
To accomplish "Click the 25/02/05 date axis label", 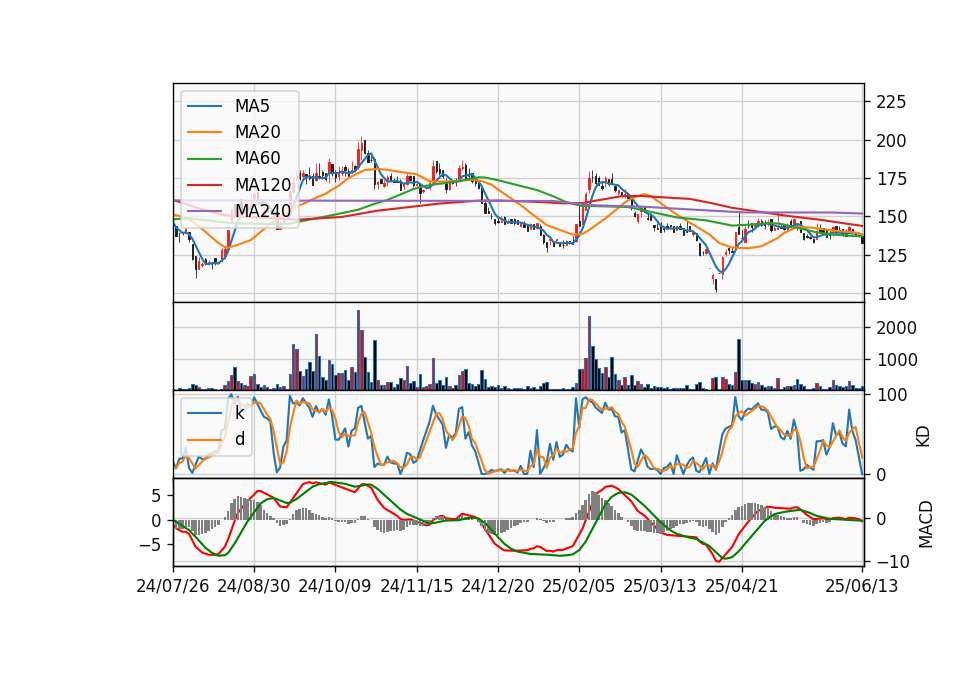I will [x=579, y=586].
